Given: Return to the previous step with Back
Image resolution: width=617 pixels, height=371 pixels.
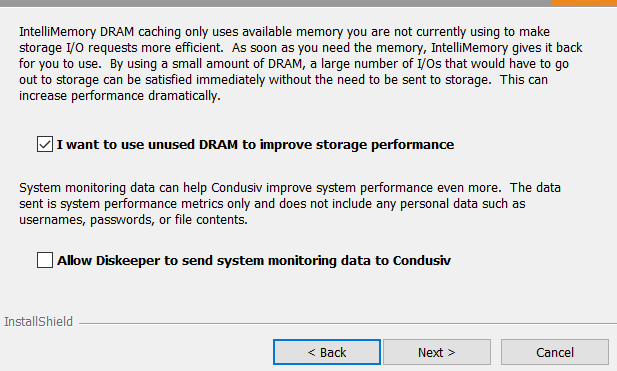Looking at the screenshot, I should [x=327, y=352].
